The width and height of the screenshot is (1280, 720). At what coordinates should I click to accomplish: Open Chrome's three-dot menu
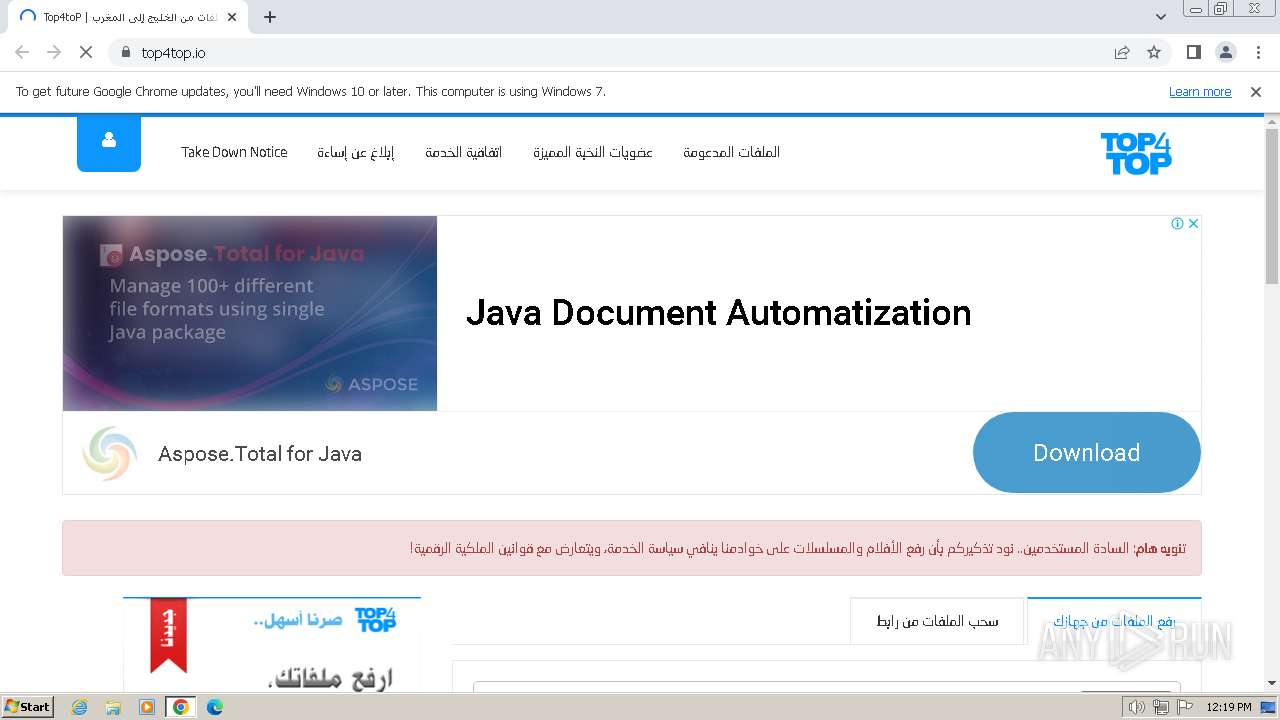[1256, 52]
